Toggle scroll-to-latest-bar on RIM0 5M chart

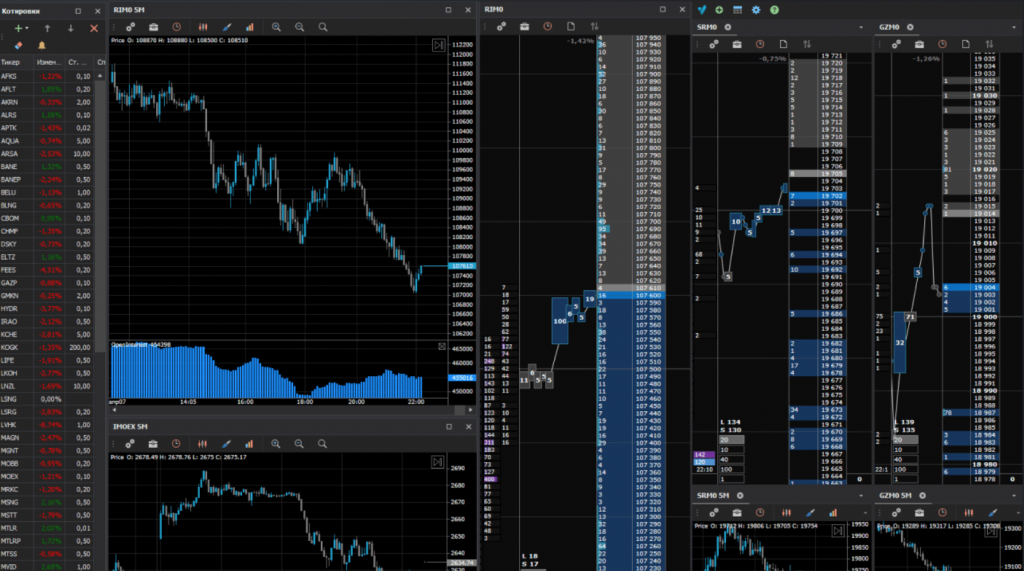[x=438, y=45]
